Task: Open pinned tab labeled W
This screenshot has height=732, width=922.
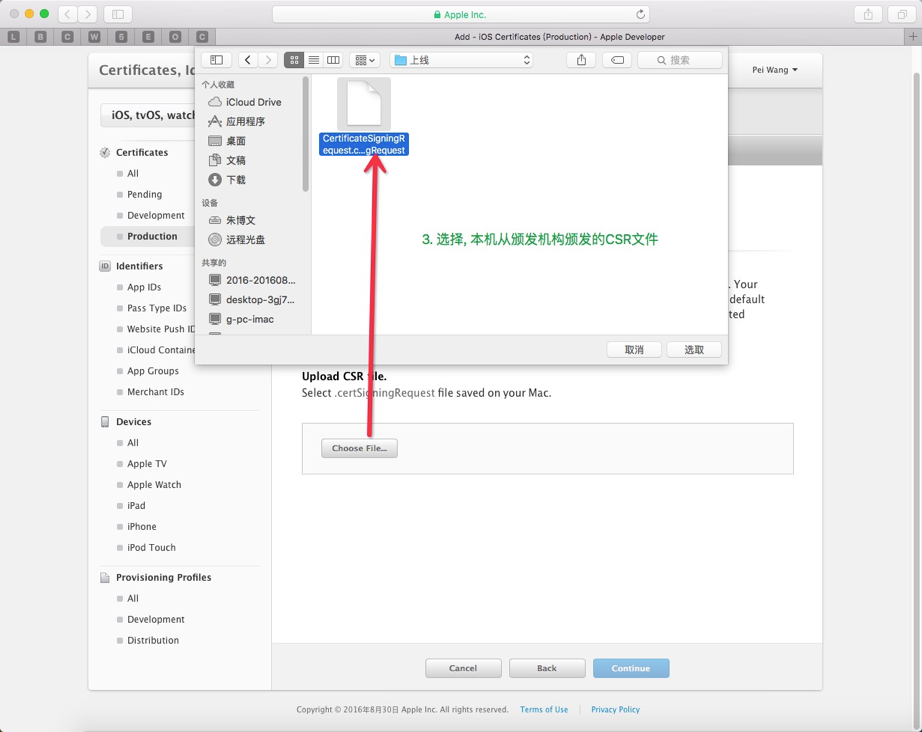Action: [x=94, y=36]
